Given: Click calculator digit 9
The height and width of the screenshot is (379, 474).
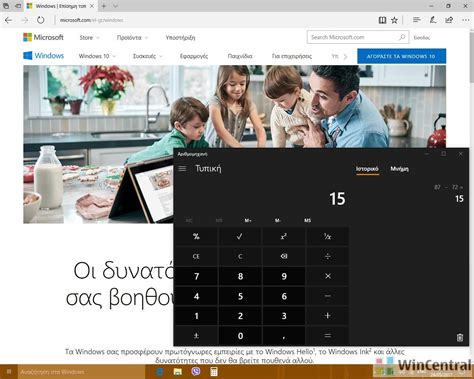Looking at the screenshot, I should click(x=283, y=276).
